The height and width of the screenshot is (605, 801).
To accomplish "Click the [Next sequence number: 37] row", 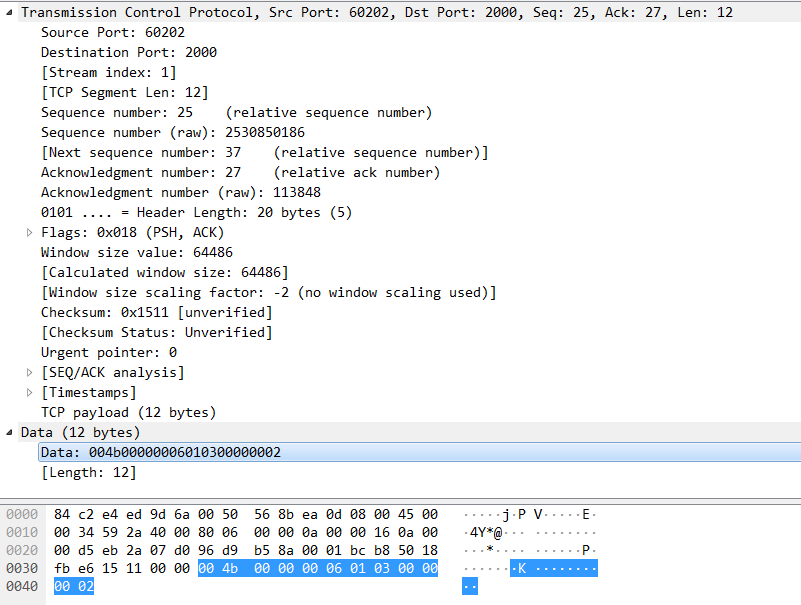I will 265,152.
